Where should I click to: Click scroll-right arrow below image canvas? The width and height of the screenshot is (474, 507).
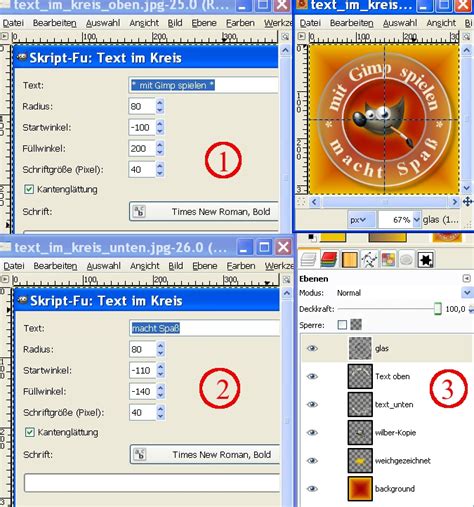pyautogui.click(x=454, y=202)
